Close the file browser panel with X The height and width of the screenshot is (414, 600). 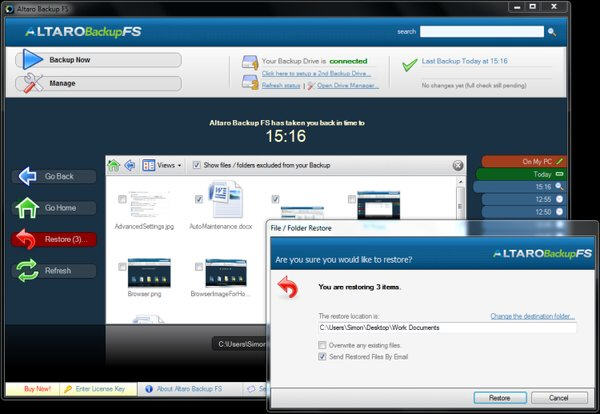tap(458, 165)
